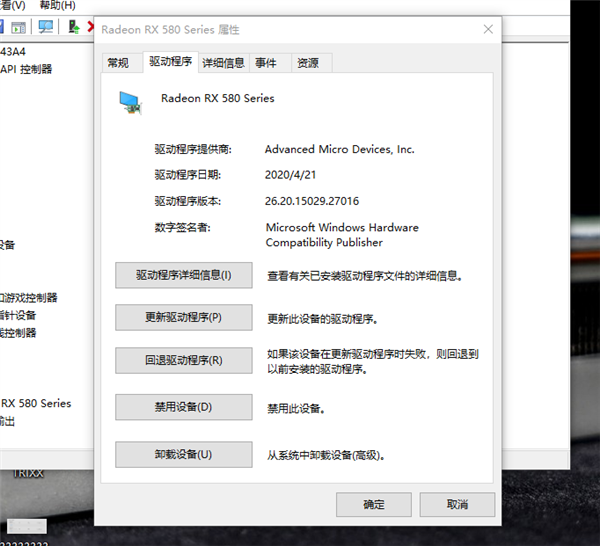Close the Radeon RX 580 Series 属性 dialog

coord(488,29)
